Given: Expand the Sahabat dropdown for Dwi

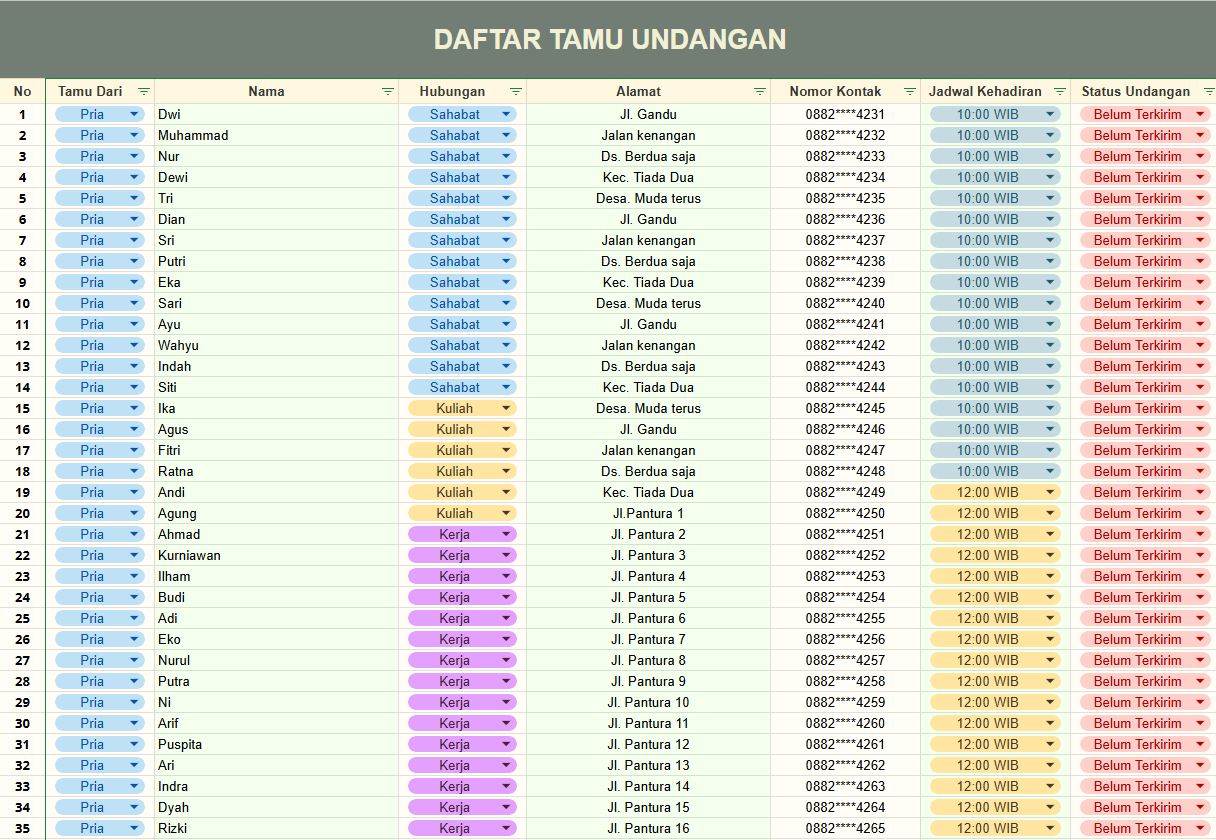Looking at the screenshot, I should pos(506,114).
